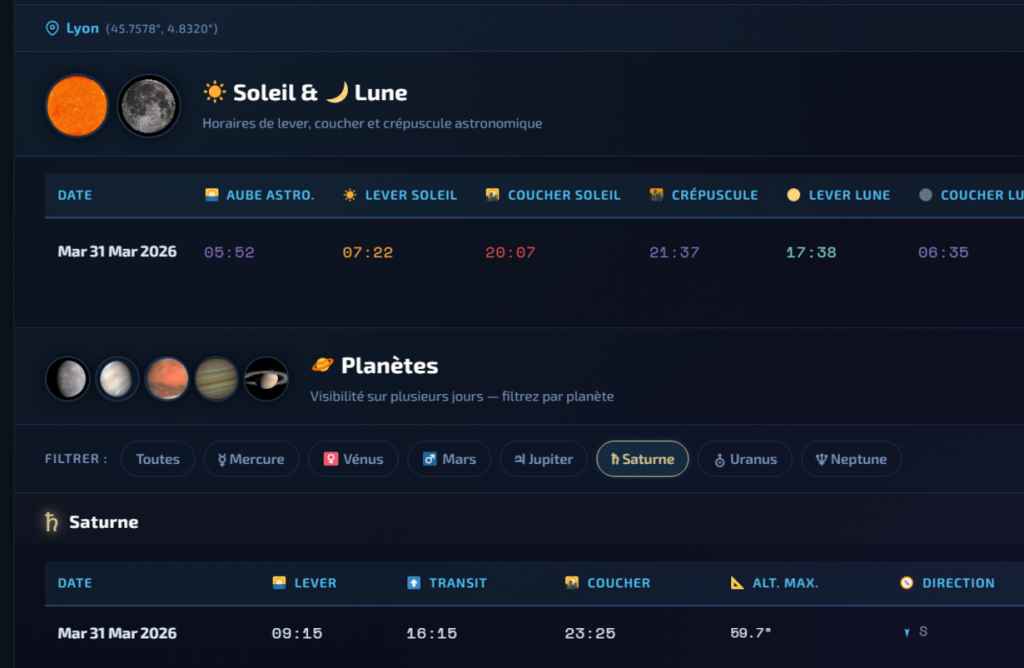Click the Aube Astro. column header
This screenshot has height=668, width=1024.
(260, 195)
